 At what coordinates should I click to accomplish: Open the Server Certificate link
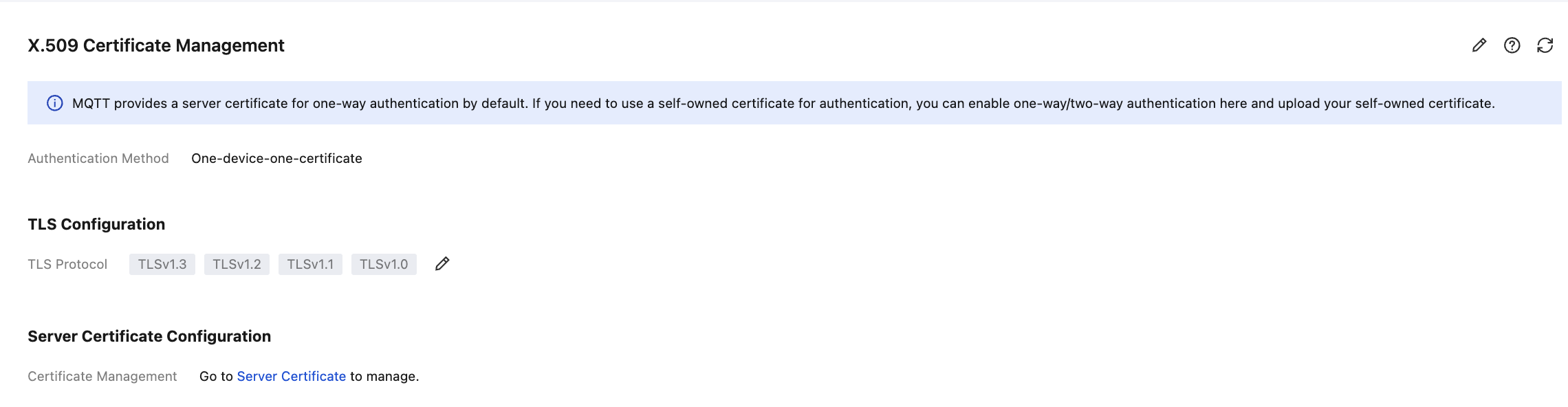(291, 376)
